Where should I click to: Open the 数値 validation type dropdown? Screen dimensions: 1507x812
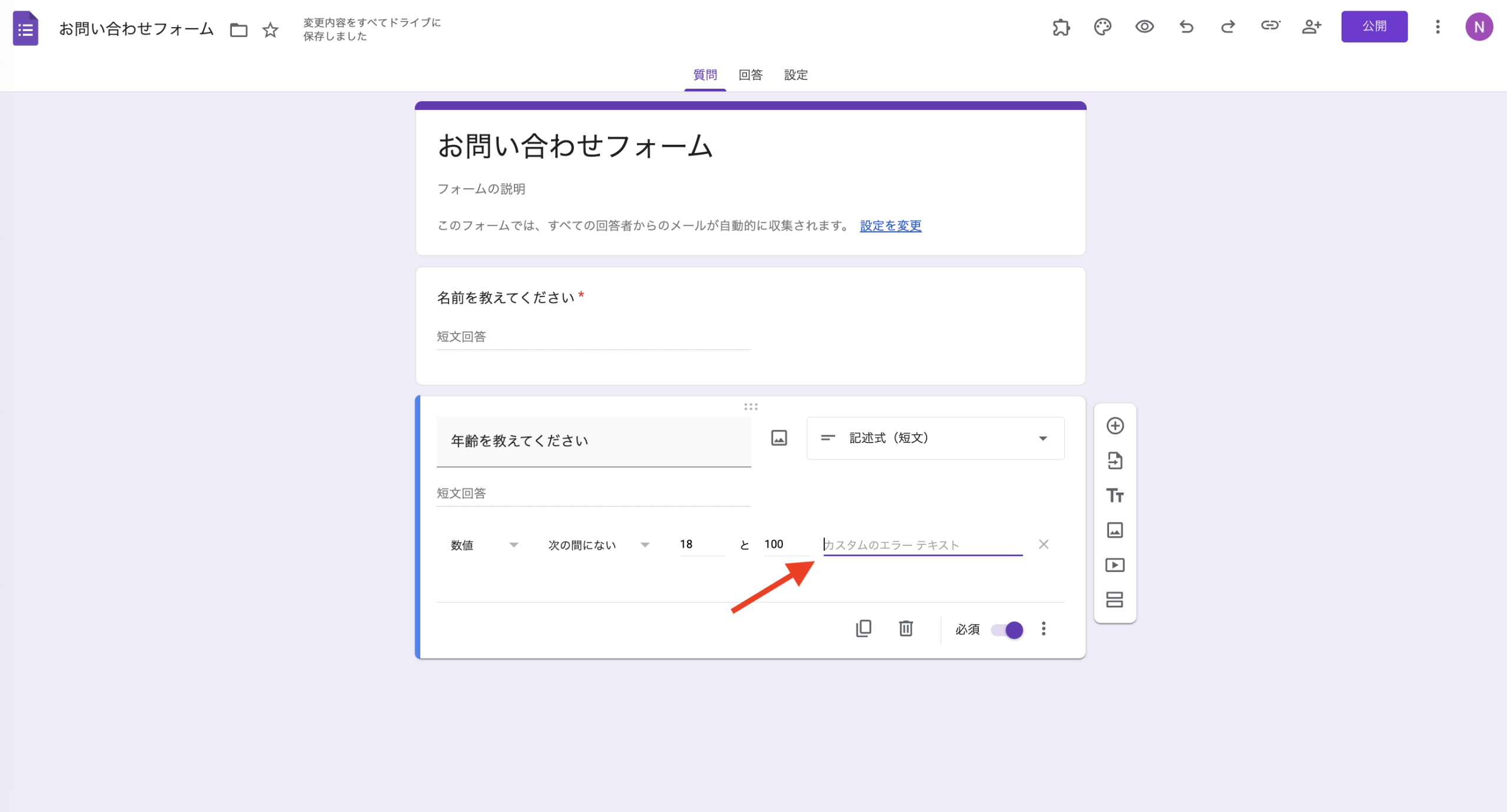484,545
